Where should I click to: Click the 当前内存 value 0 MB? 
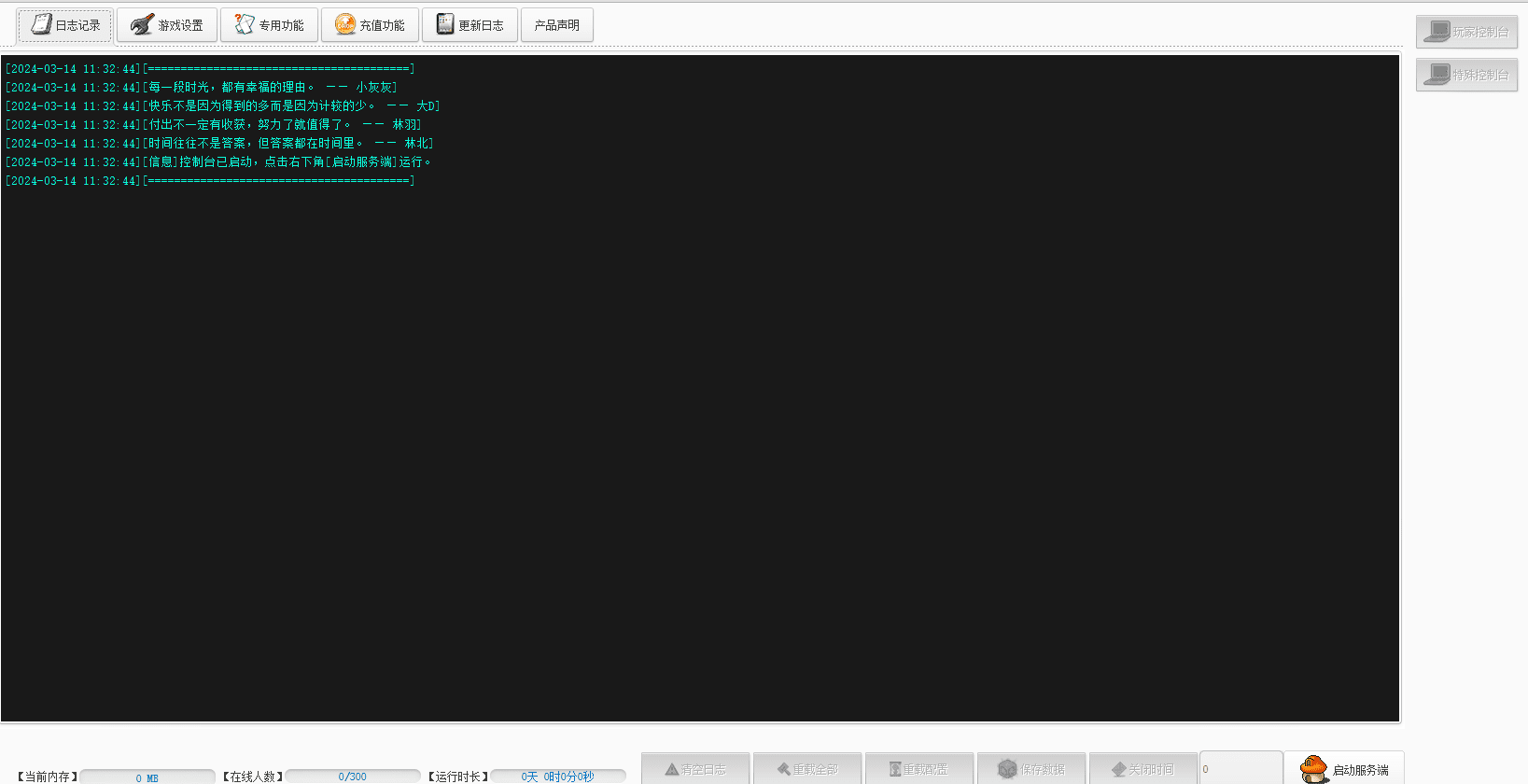(x=147, y=777)
